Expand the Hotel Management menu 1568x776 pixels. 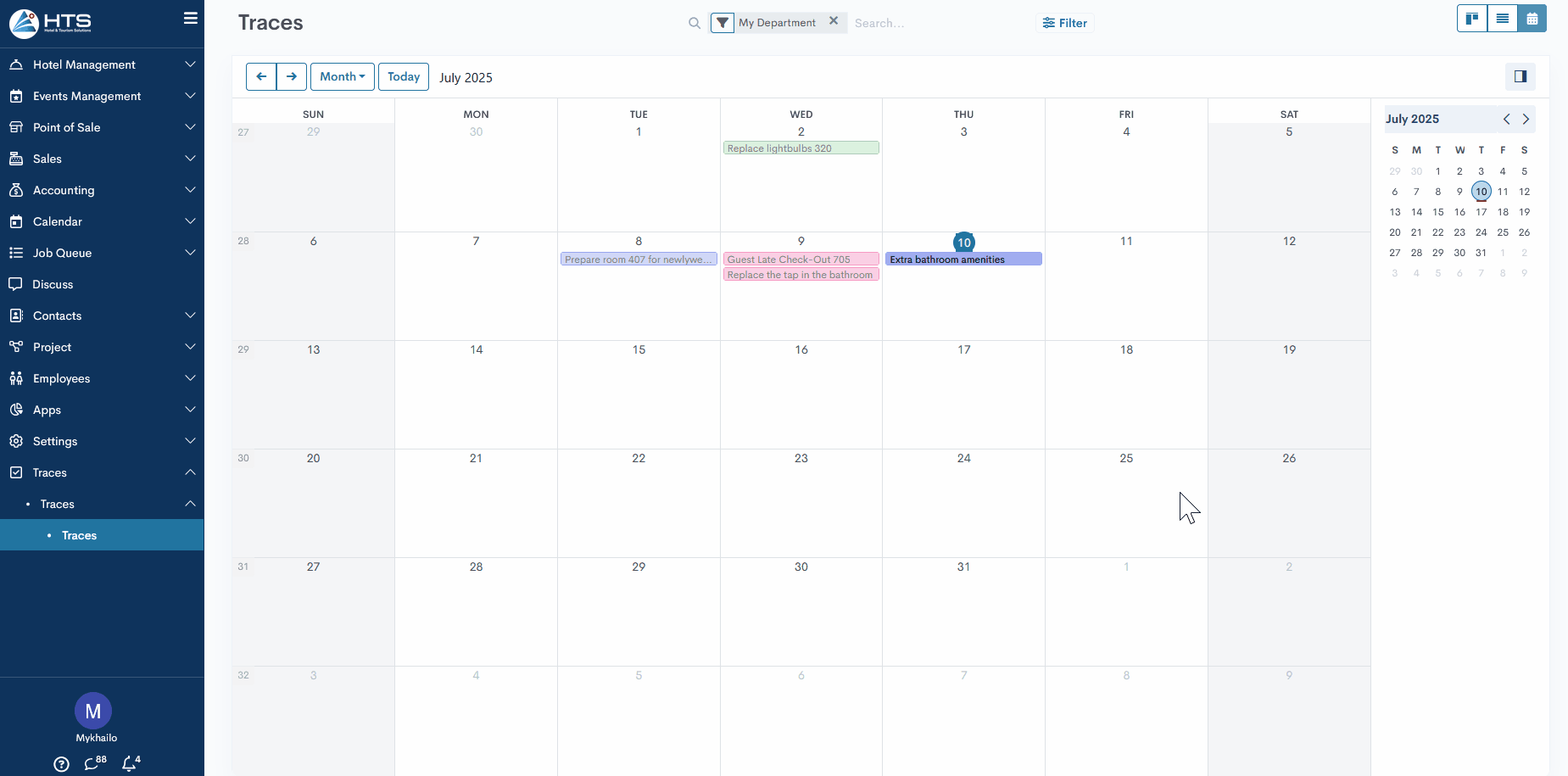[x=102, y=64]
